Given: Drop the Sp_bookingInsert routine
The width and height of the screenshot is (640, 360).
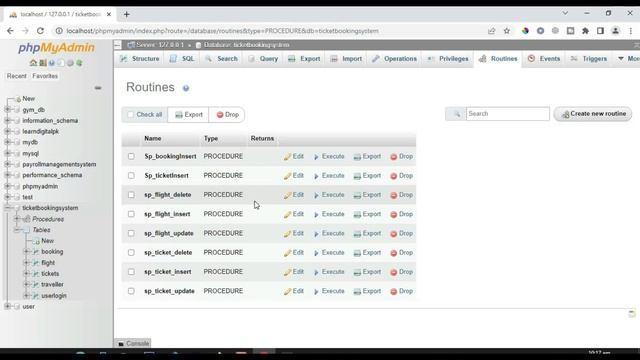Looking at the screenshot, I should coord(402,156).
